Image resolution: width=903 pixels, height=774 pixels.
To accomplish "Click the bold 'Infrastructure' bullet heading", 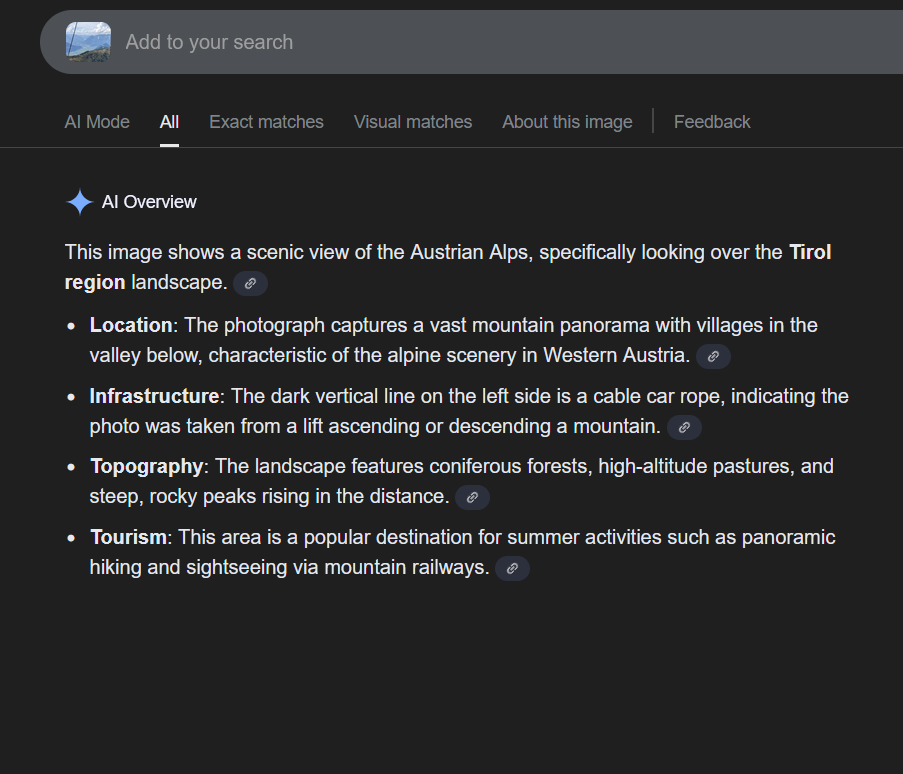I will coord(154,396).
